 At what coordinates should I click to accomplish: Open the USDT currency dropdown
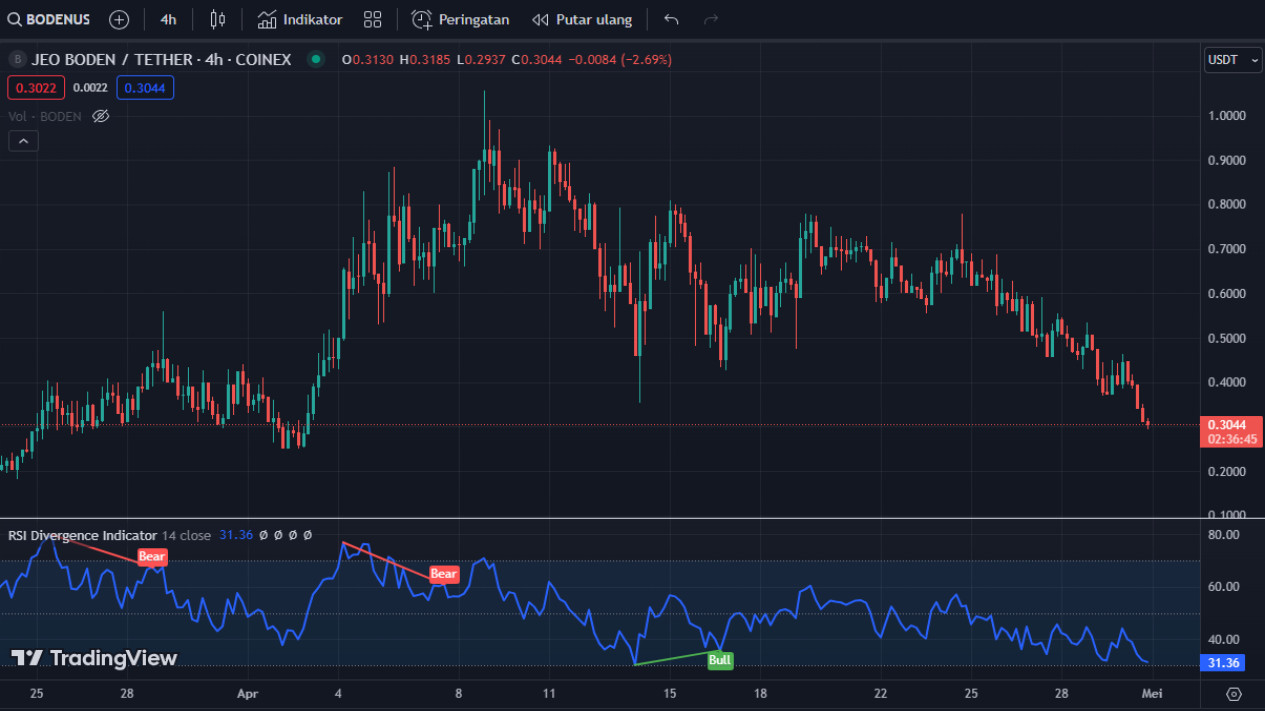pos(1233,60)
